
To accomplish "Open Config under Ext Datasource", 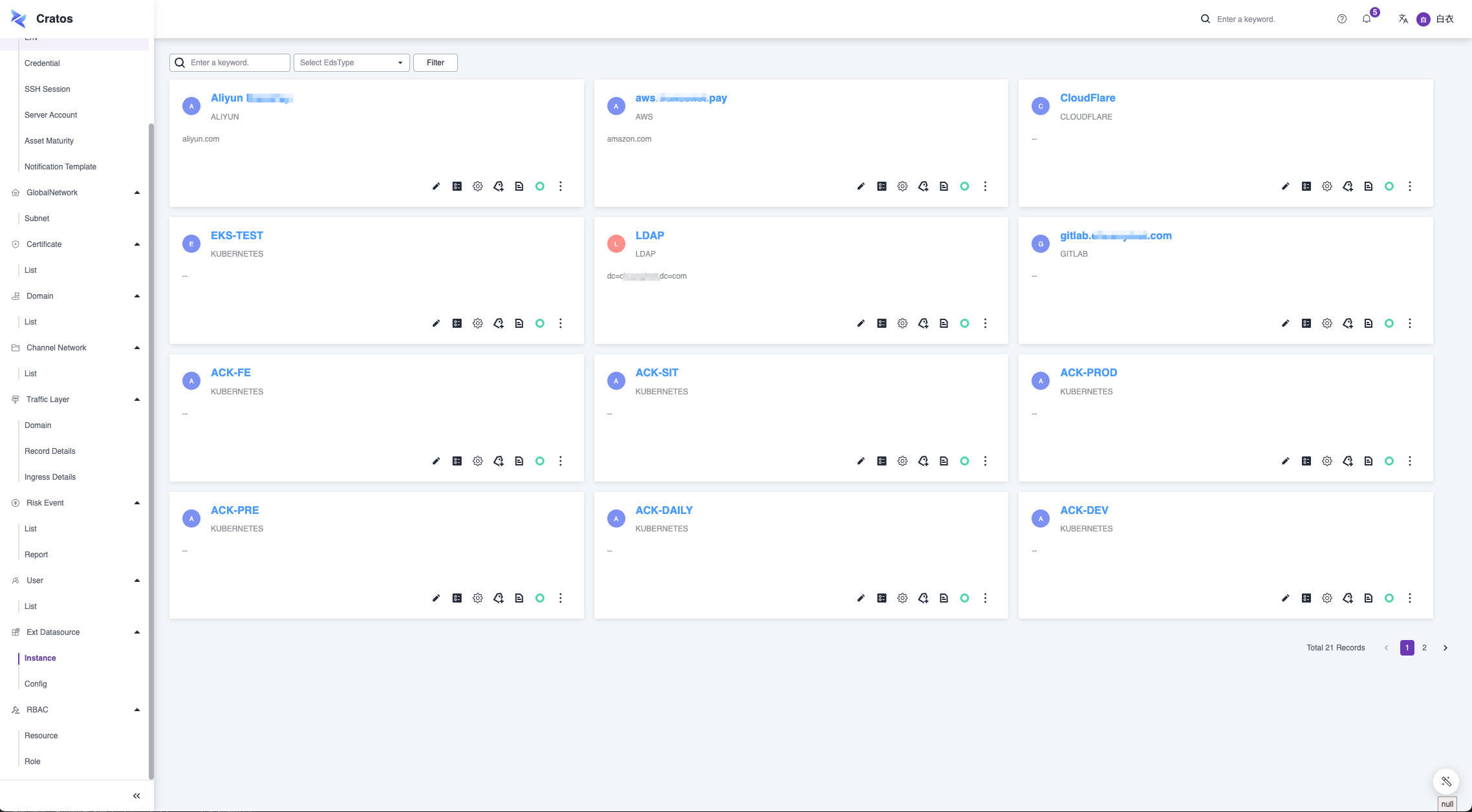I will click(36, 684).
